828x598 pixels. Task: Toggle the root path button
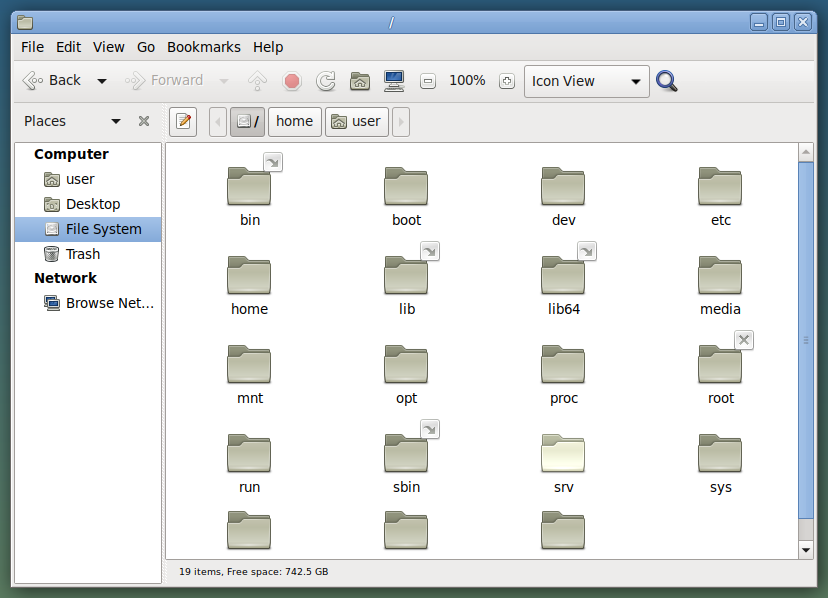click(247, 121)
